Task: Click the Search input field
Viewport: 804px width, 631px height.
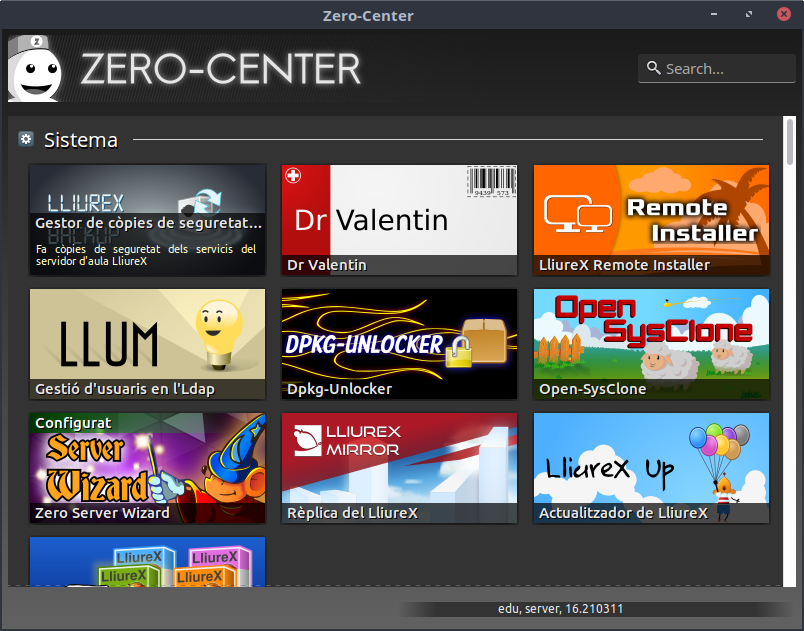Action: [716, 68]
